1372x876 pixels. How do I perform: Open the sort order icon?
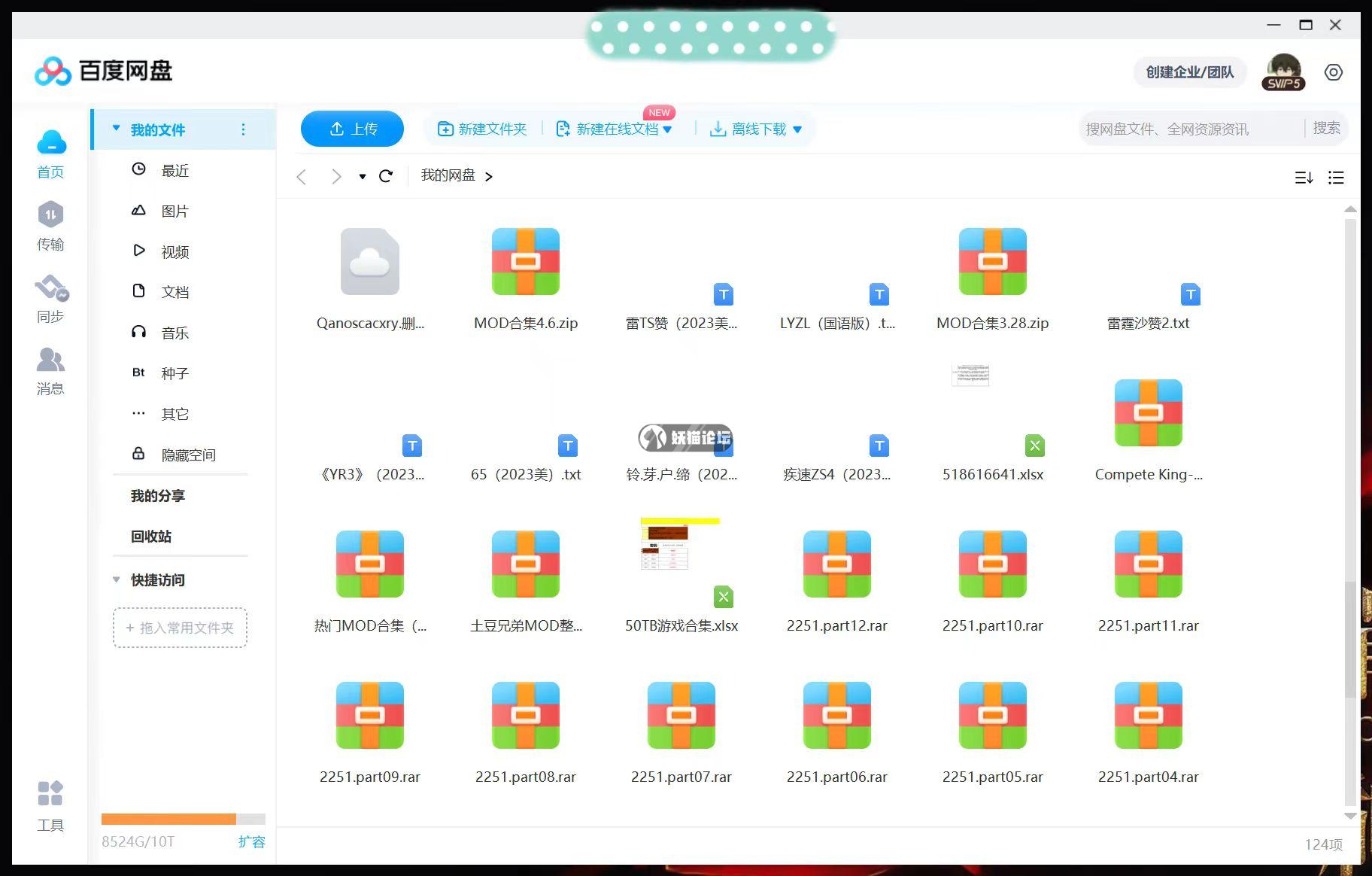1304,178
